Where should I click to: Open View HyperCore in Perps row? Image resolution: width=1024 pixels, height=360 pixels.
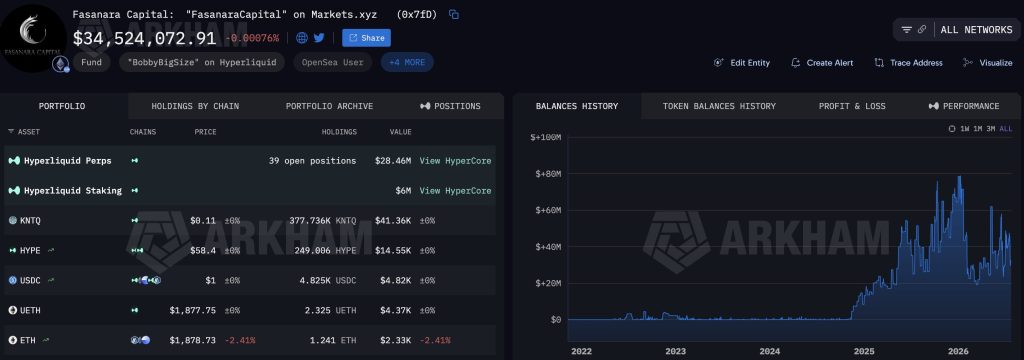pyautogui.click(x=455, y=161)
